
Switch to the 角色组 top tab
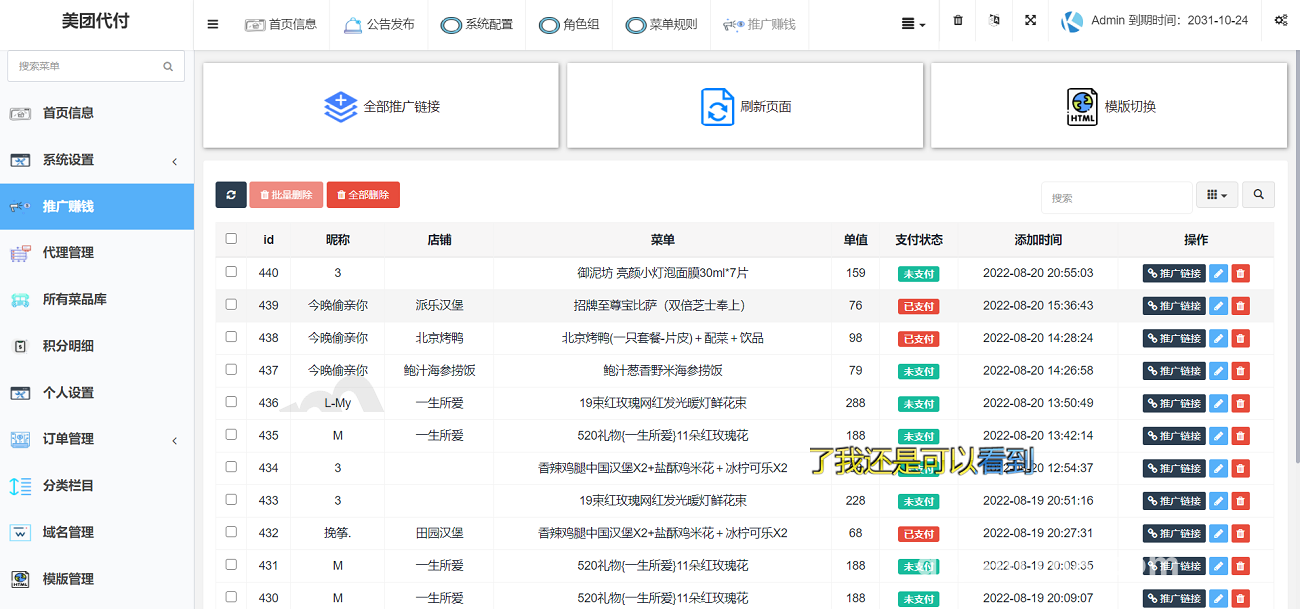[x=569, y=24]
